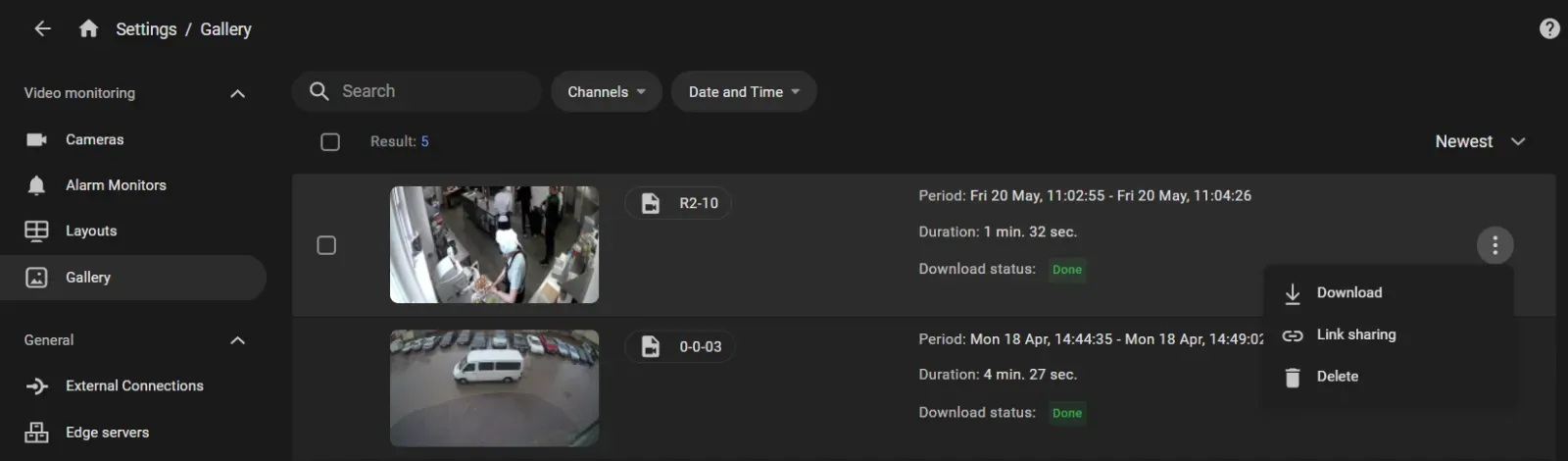Open the help question mark icon
Screen dimensions: 1568x461
(1549, 28)
